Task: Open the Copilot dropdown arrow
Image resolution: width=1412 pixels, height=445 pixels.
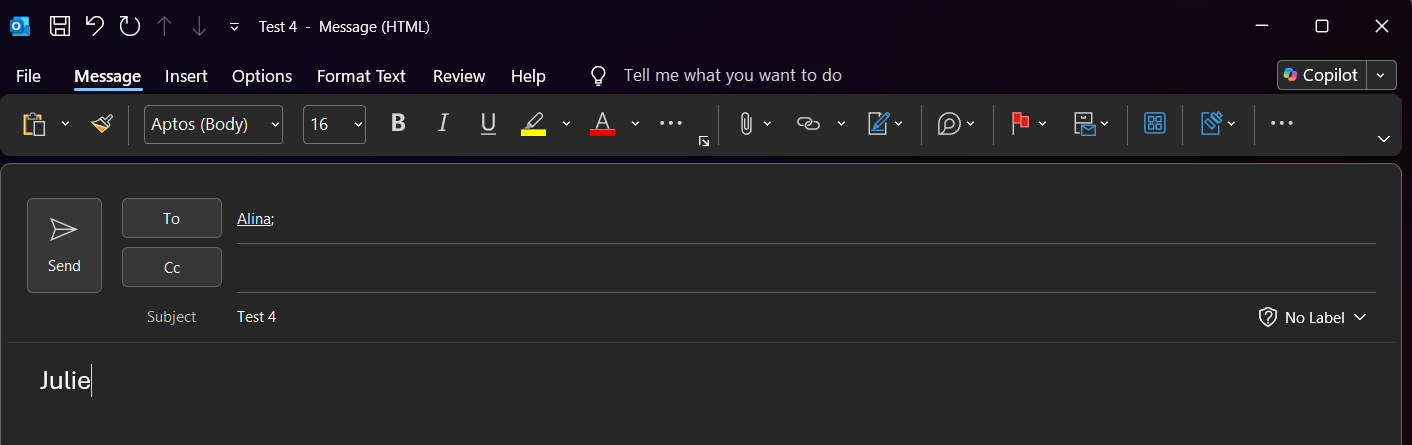Action: pos(1381,75)
